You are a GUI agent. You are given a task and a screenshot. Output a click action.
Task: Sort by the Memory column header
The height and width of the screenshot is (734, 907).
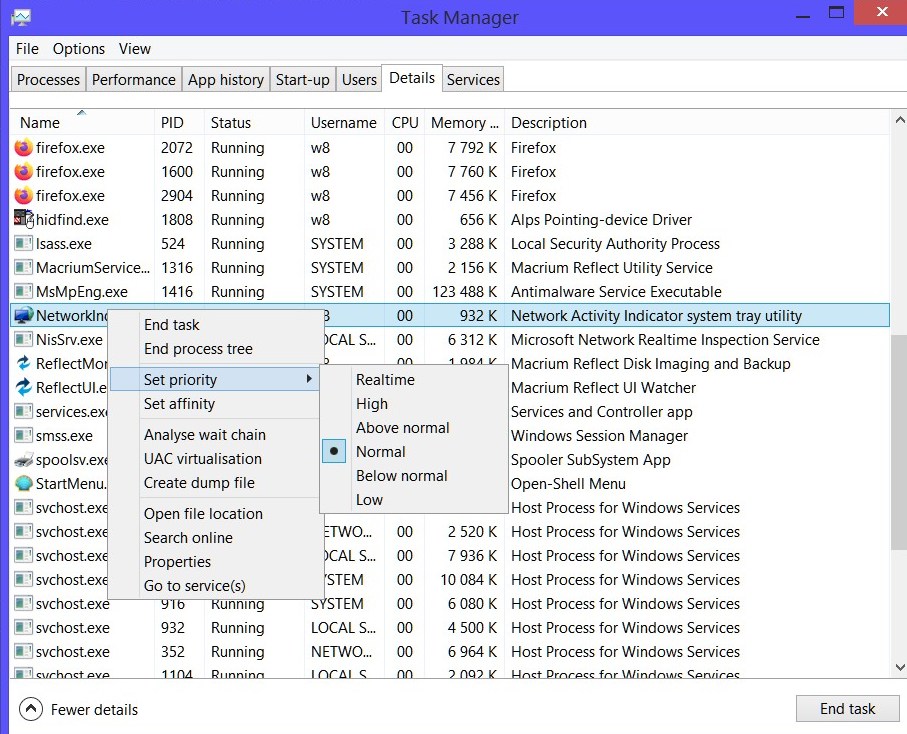click(x=464, y=123)
